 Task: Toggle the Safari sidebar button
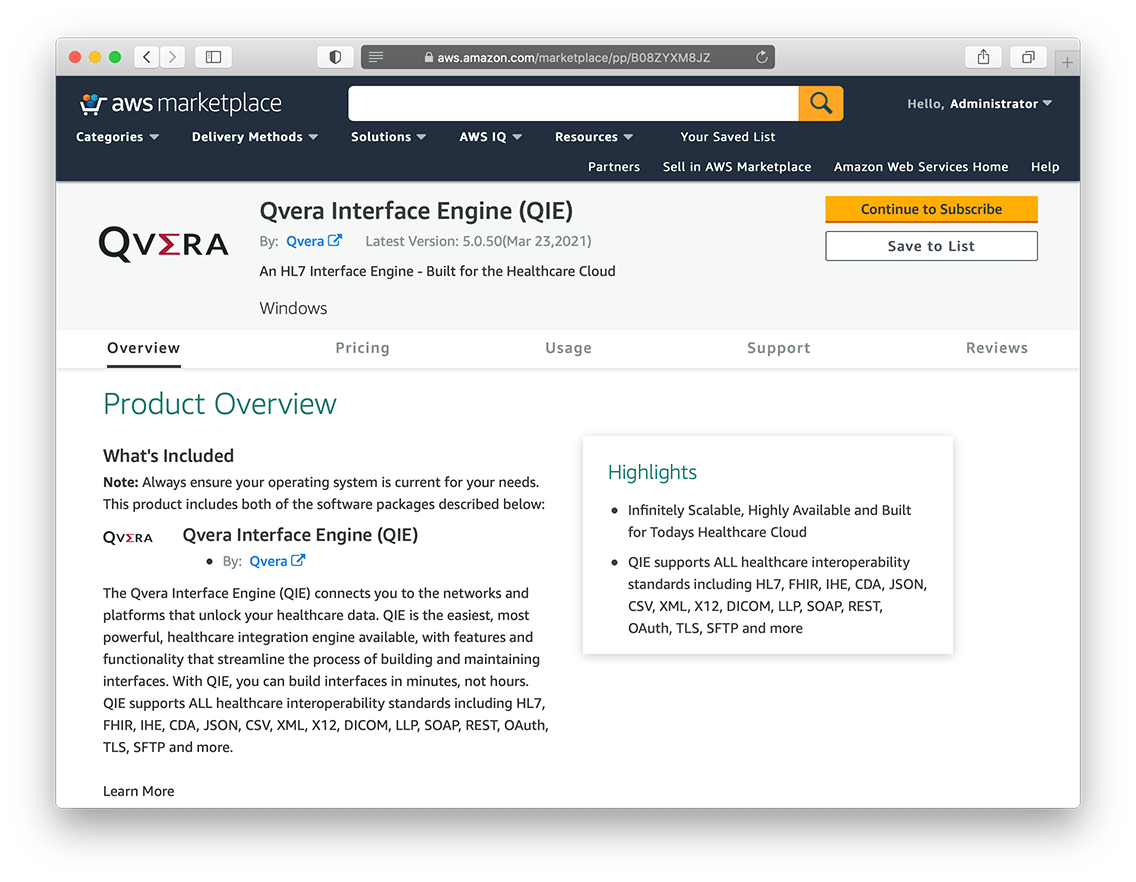tap(213, 57)
